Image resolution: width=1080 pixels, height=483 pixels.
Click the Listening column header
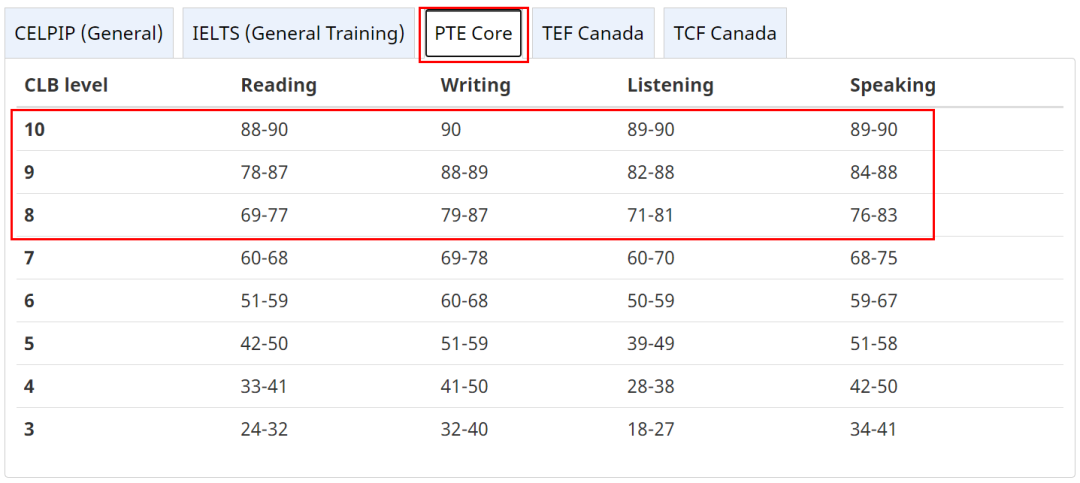point(670,85)
